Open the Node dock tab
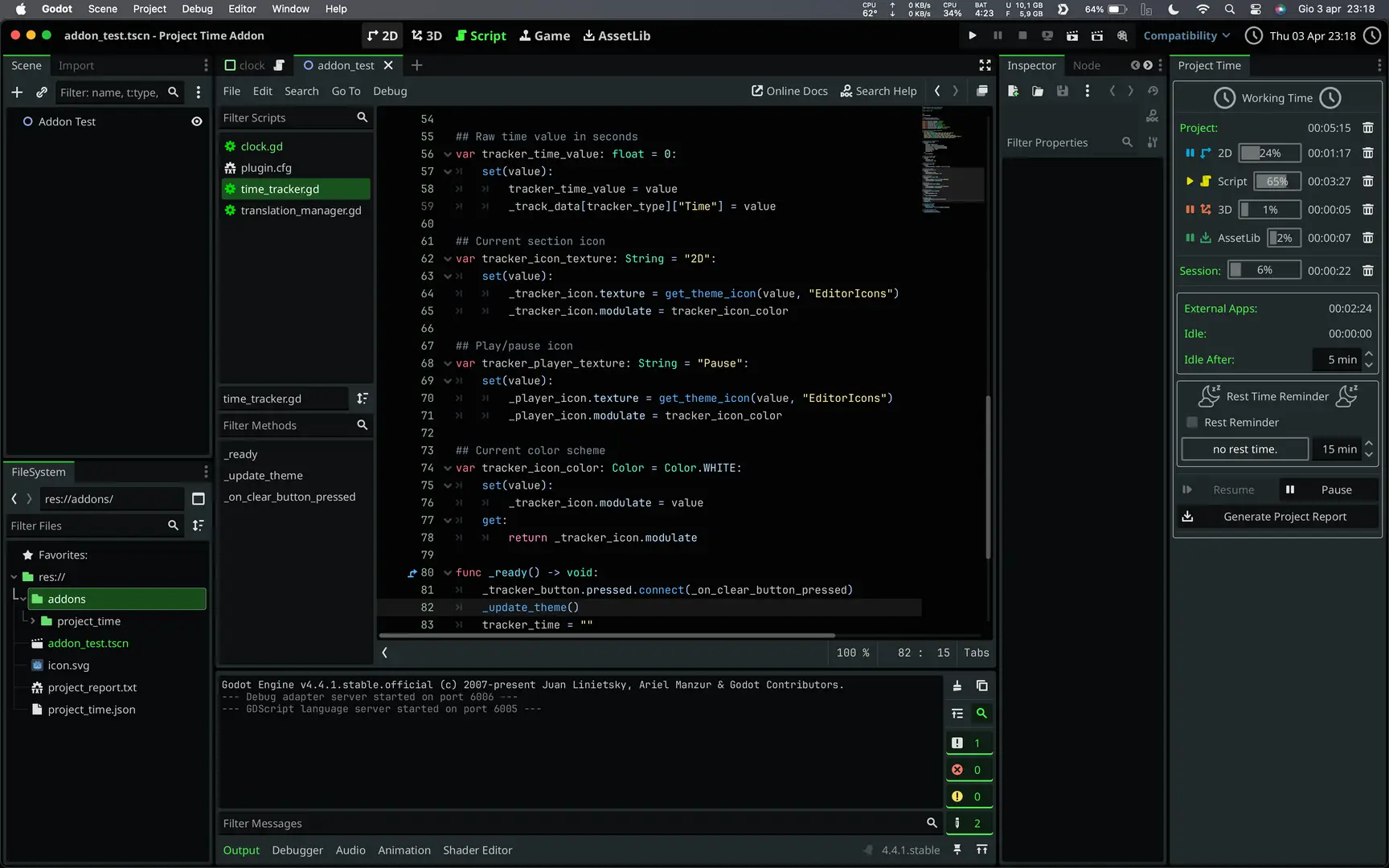1389x868 pixels. coord(1086,65)
